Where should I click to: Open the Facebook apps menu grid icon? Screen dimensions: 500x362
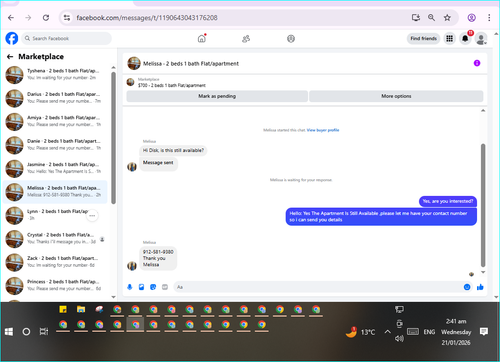[449, 39]
